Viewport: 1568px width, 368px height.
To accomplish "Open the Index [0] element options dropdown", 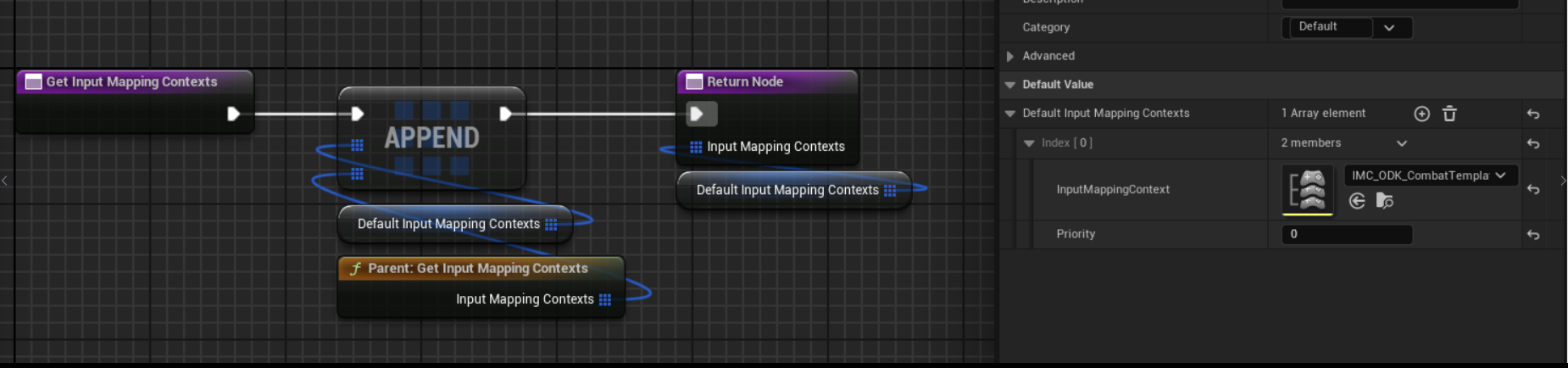I will 1401,143.
